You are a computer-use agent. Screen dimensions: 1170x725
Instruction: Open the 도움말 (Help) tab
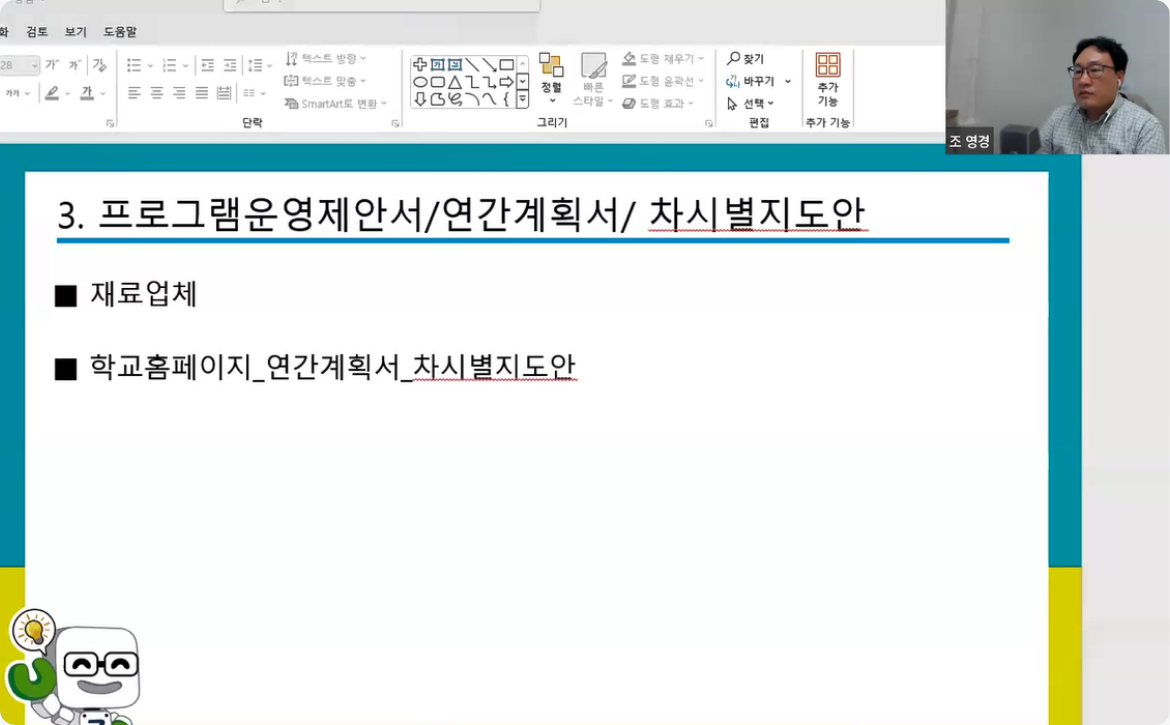120,32
